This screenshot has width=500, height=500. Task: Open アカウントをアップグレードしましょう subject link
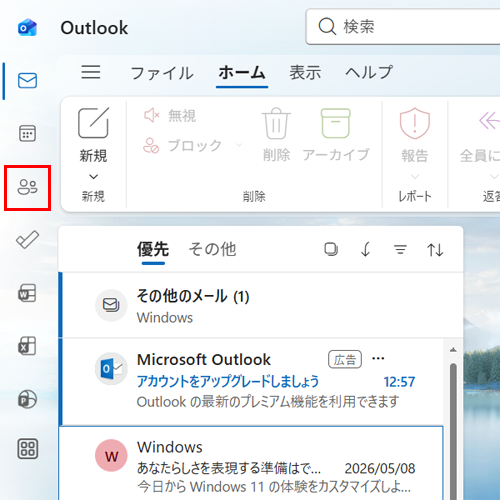(x=228, y=381)
